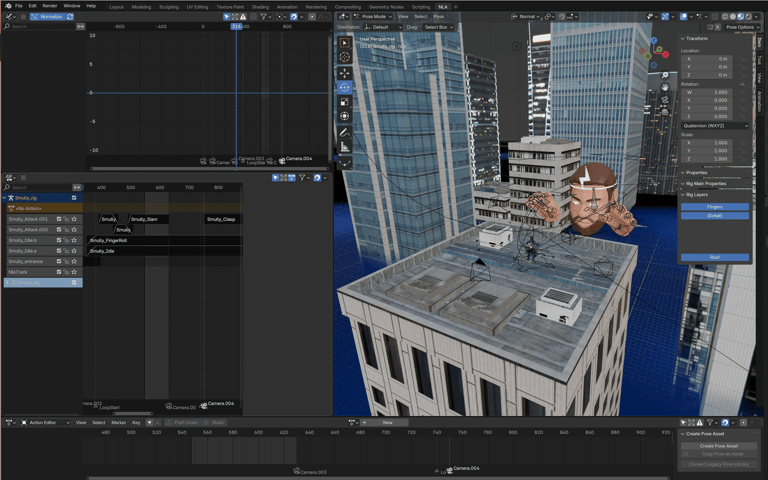Toggle the Smully_entrance track checkbox
The width and height of the screenshot is (768, 480).
tap(59, 261)
